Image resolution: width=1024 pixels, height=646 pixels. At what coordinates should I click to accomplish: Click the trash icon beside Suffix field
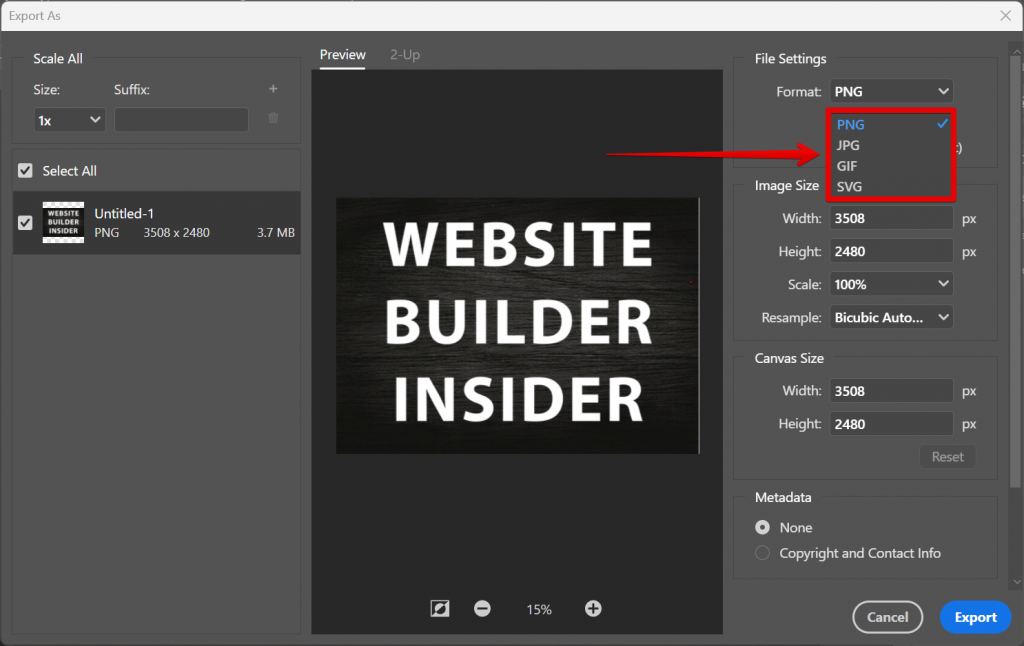coord(273,118)
